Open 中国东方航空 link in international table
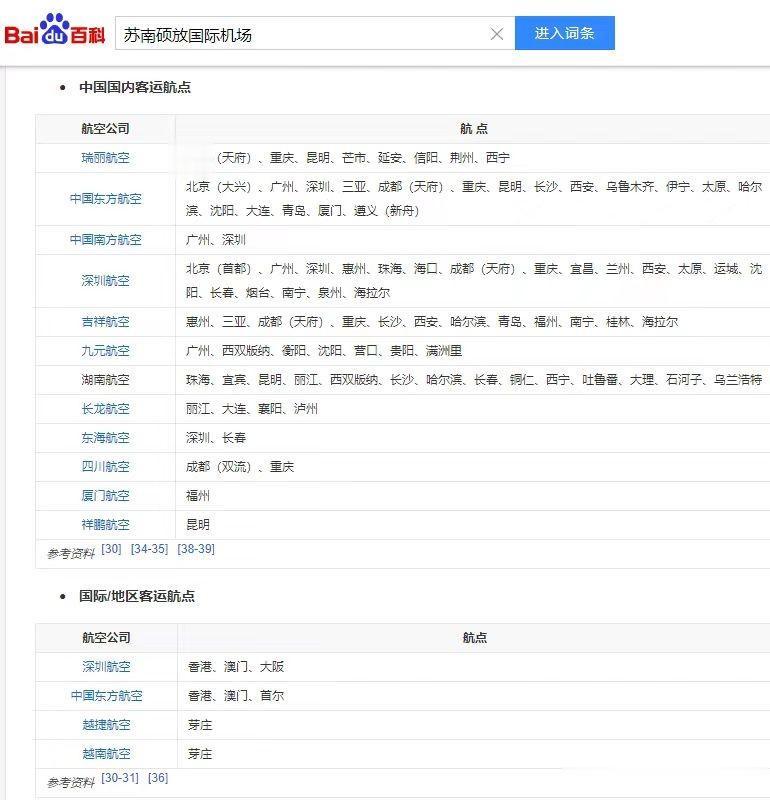This screenshot has height=800, width=770. point(106,696)
